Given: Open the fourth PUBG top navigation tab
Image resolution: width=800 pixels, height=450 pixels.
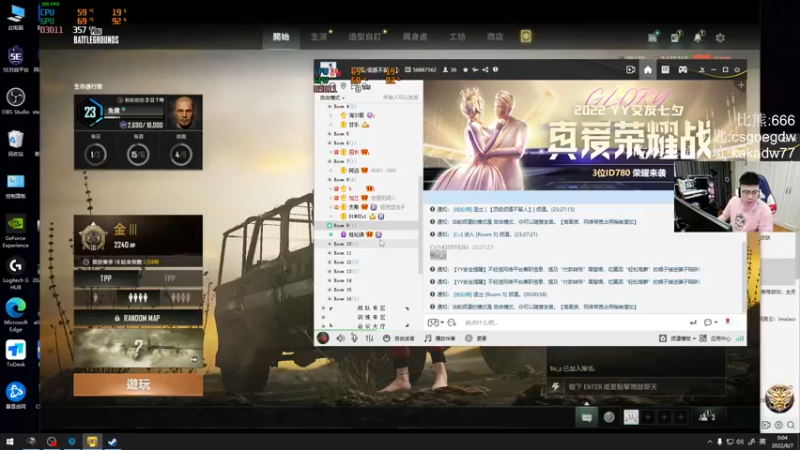Looking at the screenshot, I should (415, 37).
